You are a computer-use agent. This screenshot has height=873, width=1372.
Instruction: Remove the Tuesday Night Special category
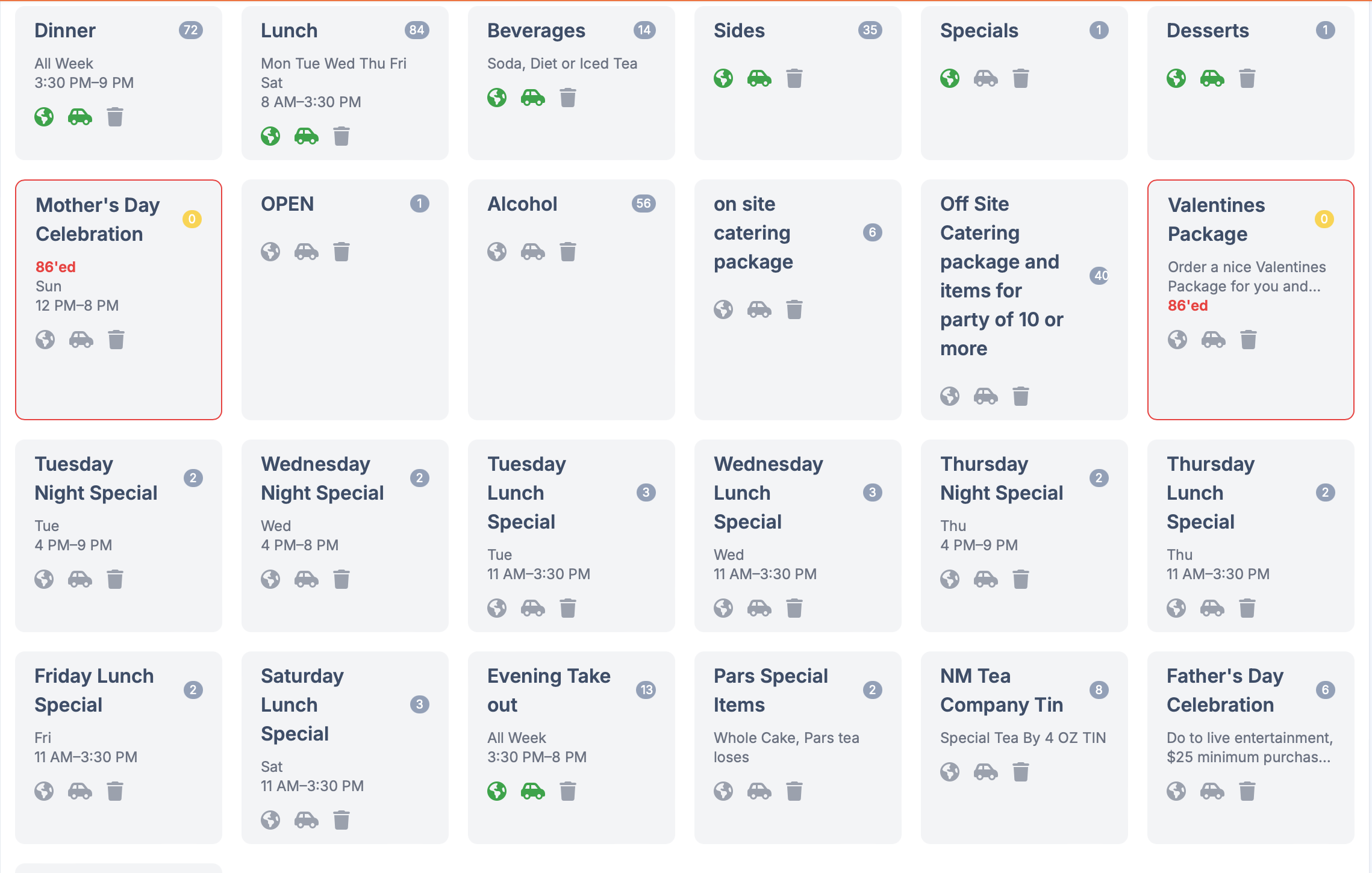point(115,579)
